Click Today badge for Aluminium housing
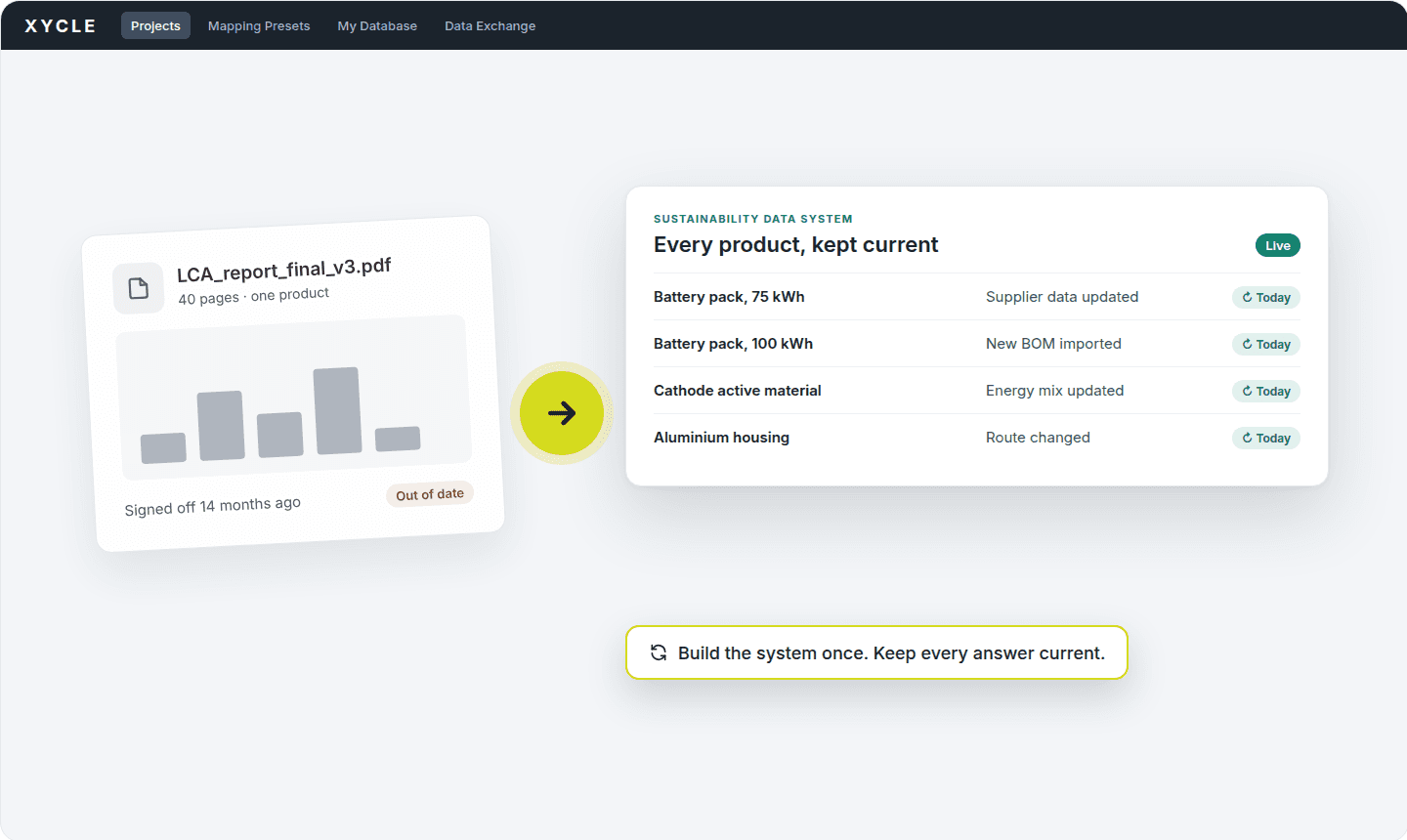1407x840 pixels. coord(1265,438)
